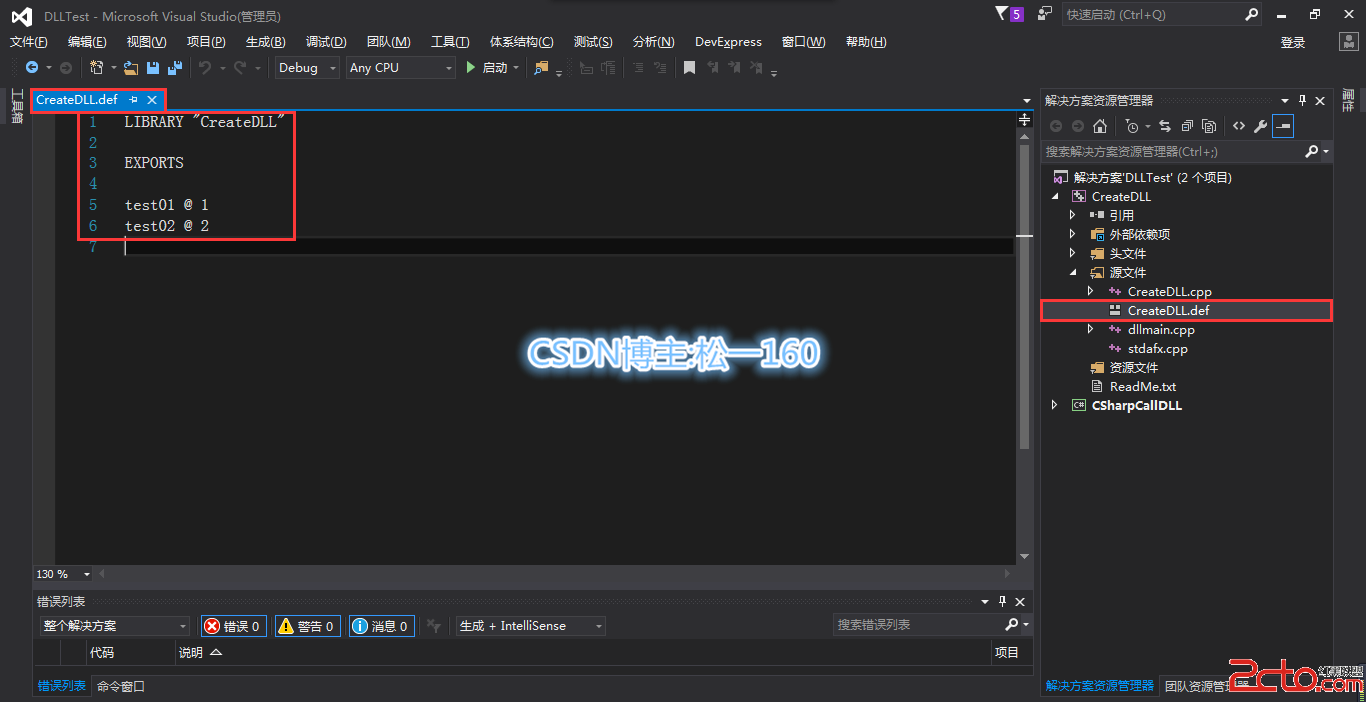Toggle the 消息 0 messages filter
The height and width of the screenshot is (702, 1366).
pos(382,626)
